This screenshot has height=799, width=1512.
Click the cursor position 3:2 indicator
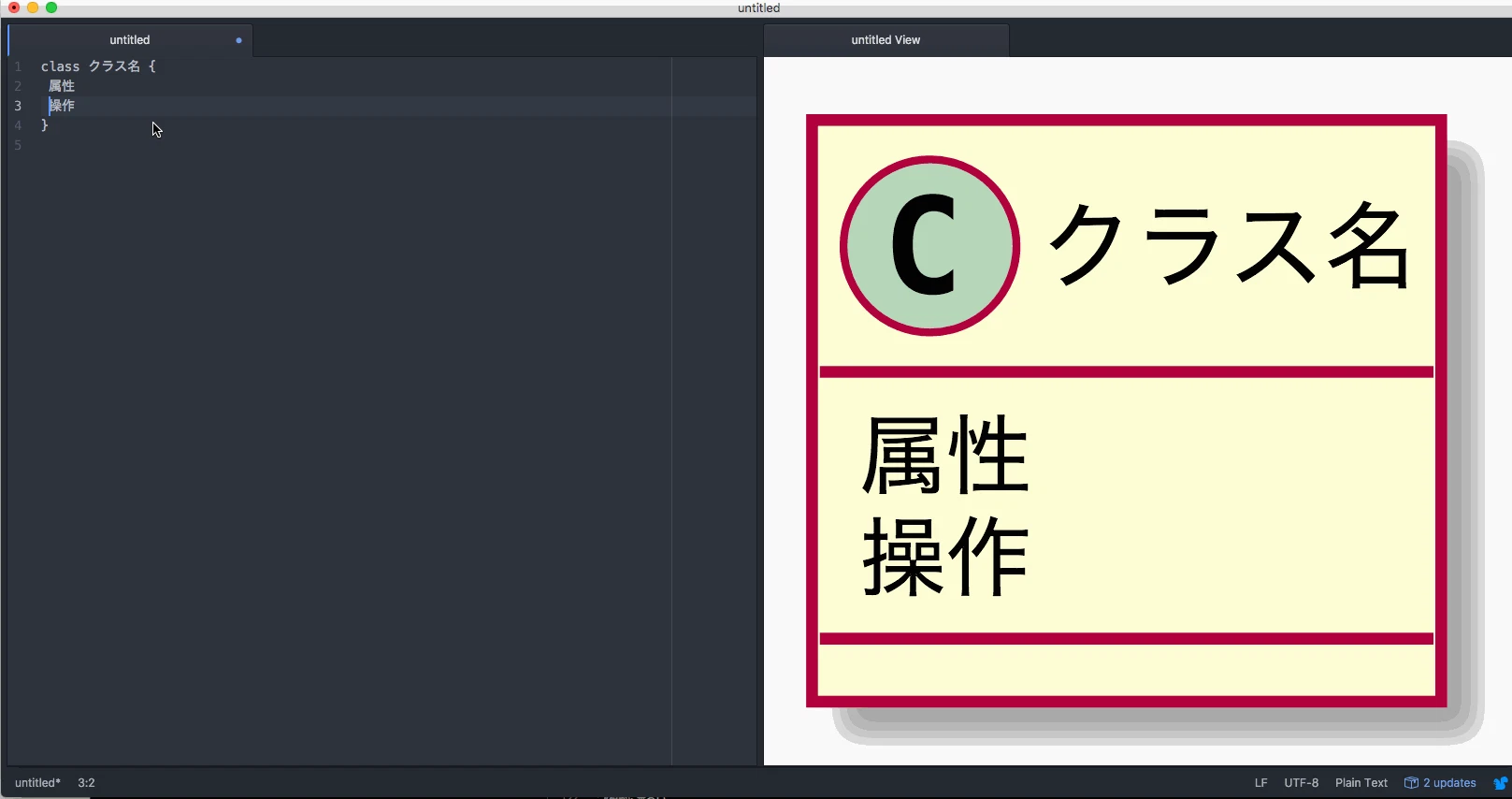[x=86, y=783]
